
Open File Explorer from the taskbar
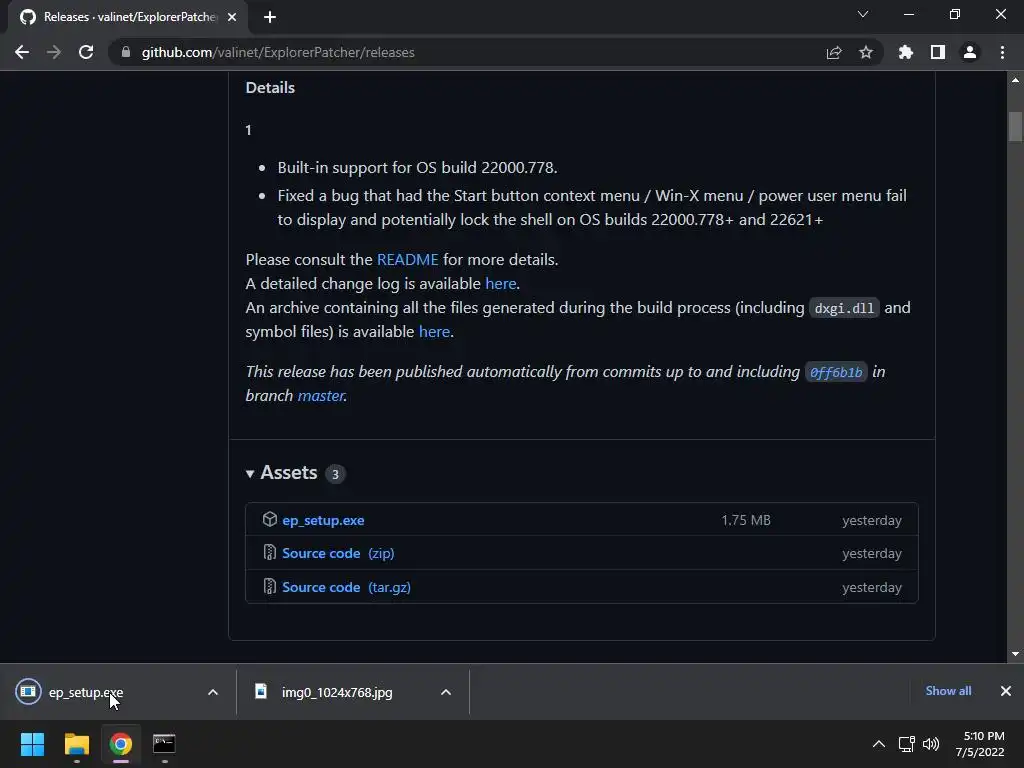(76, 744)
